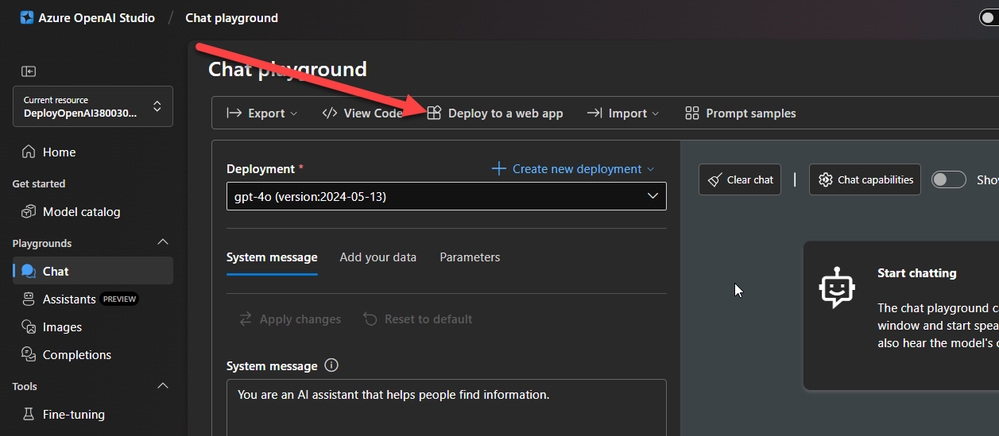Click the chatbot robot icon in Start chatting card
Viewport: 999px width, 436px height.
837,287
